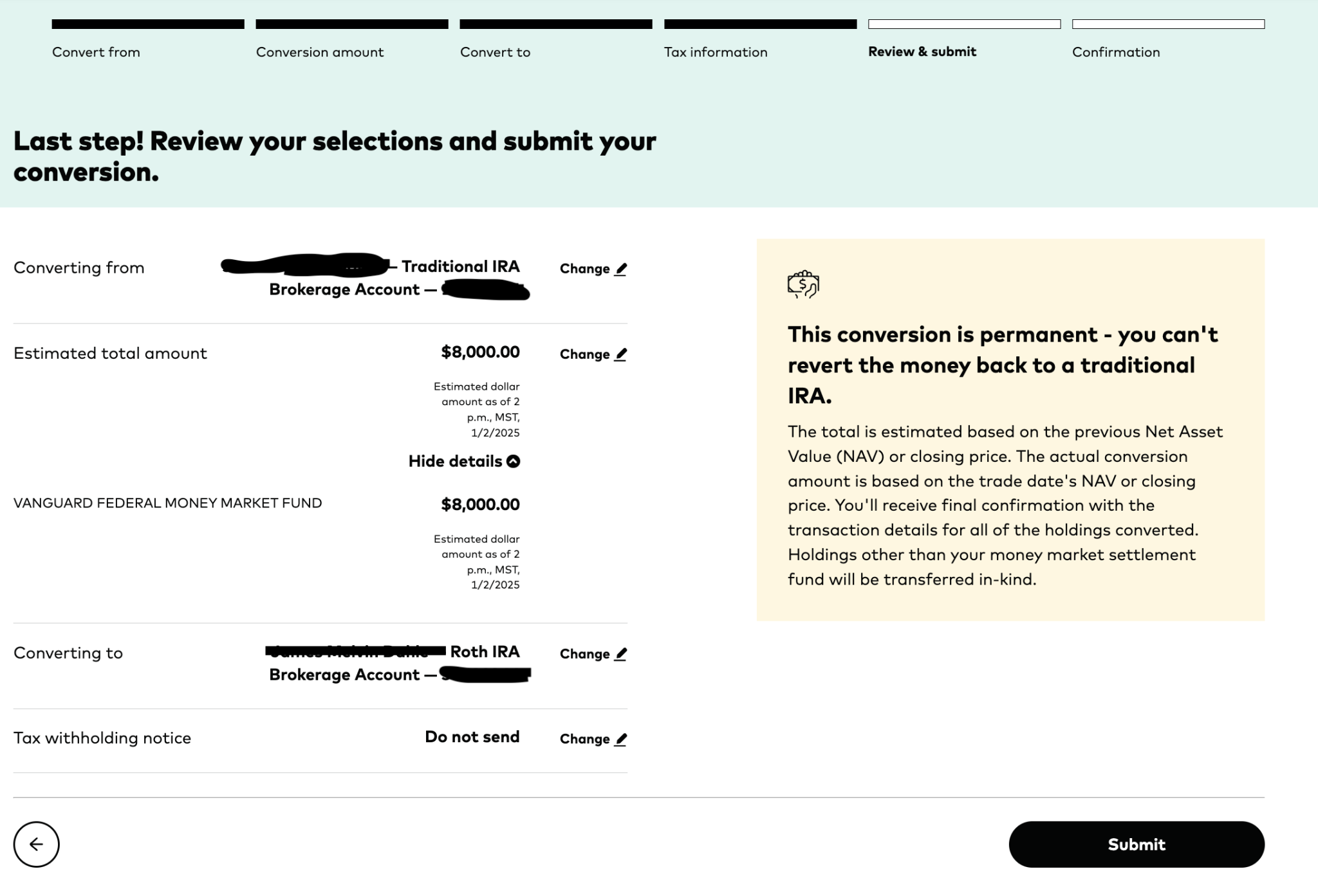Click the circular back arrow icon
This screenshot has height=896, width=1318.
point(37,844)
